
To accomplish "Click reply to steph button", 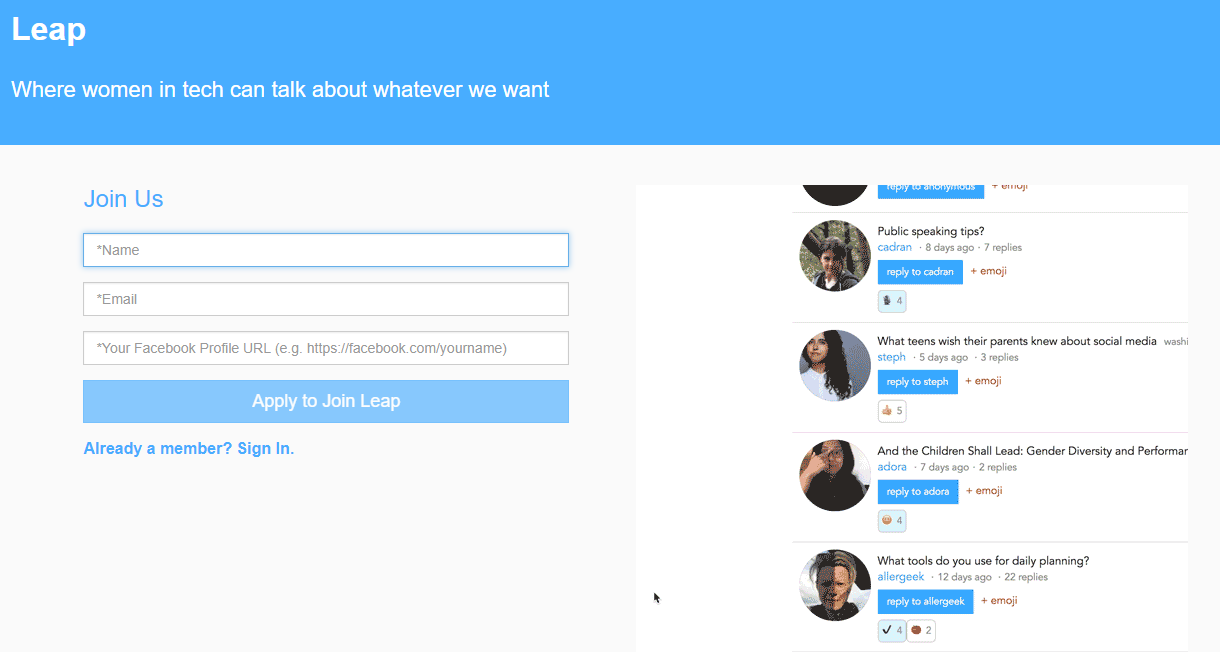I will [917, 382].
